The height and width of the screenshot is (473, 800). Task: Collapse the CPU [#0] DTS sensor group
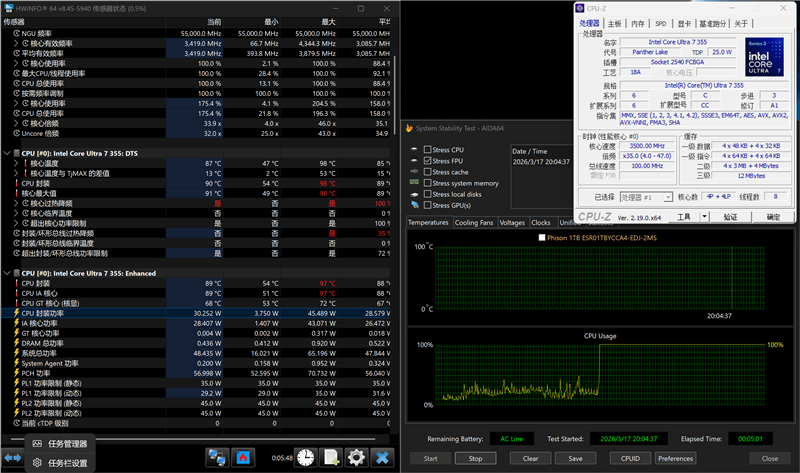pos(7,152)
